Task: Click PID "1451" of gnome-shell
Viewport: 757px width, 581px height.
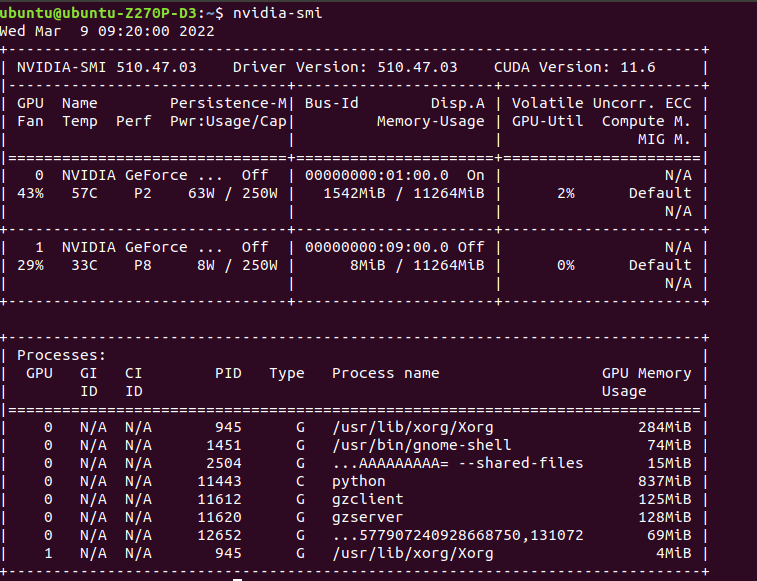Action: pos(224,445)
